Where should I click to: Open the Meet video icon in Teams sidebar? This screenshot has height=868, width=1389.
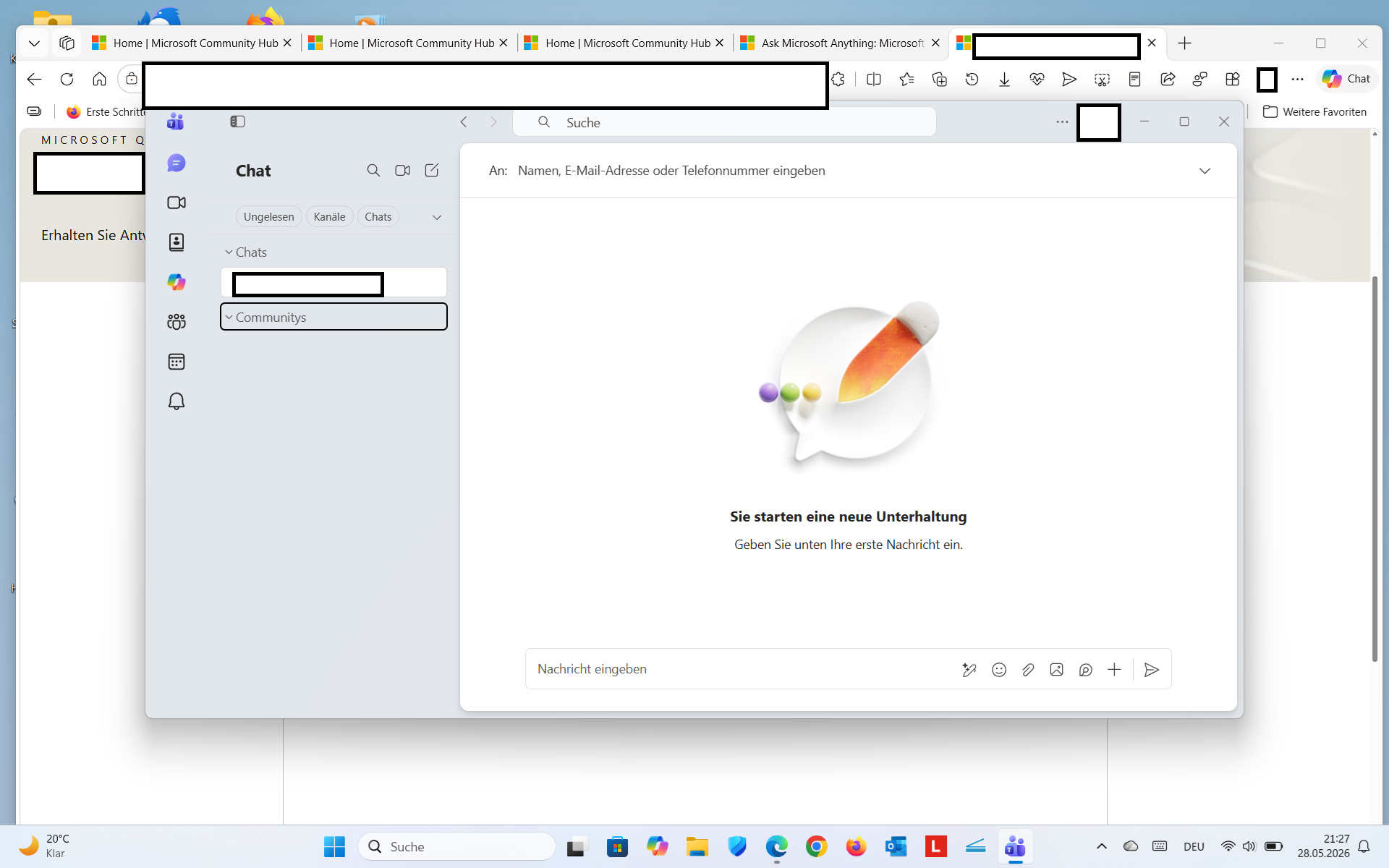177,203
